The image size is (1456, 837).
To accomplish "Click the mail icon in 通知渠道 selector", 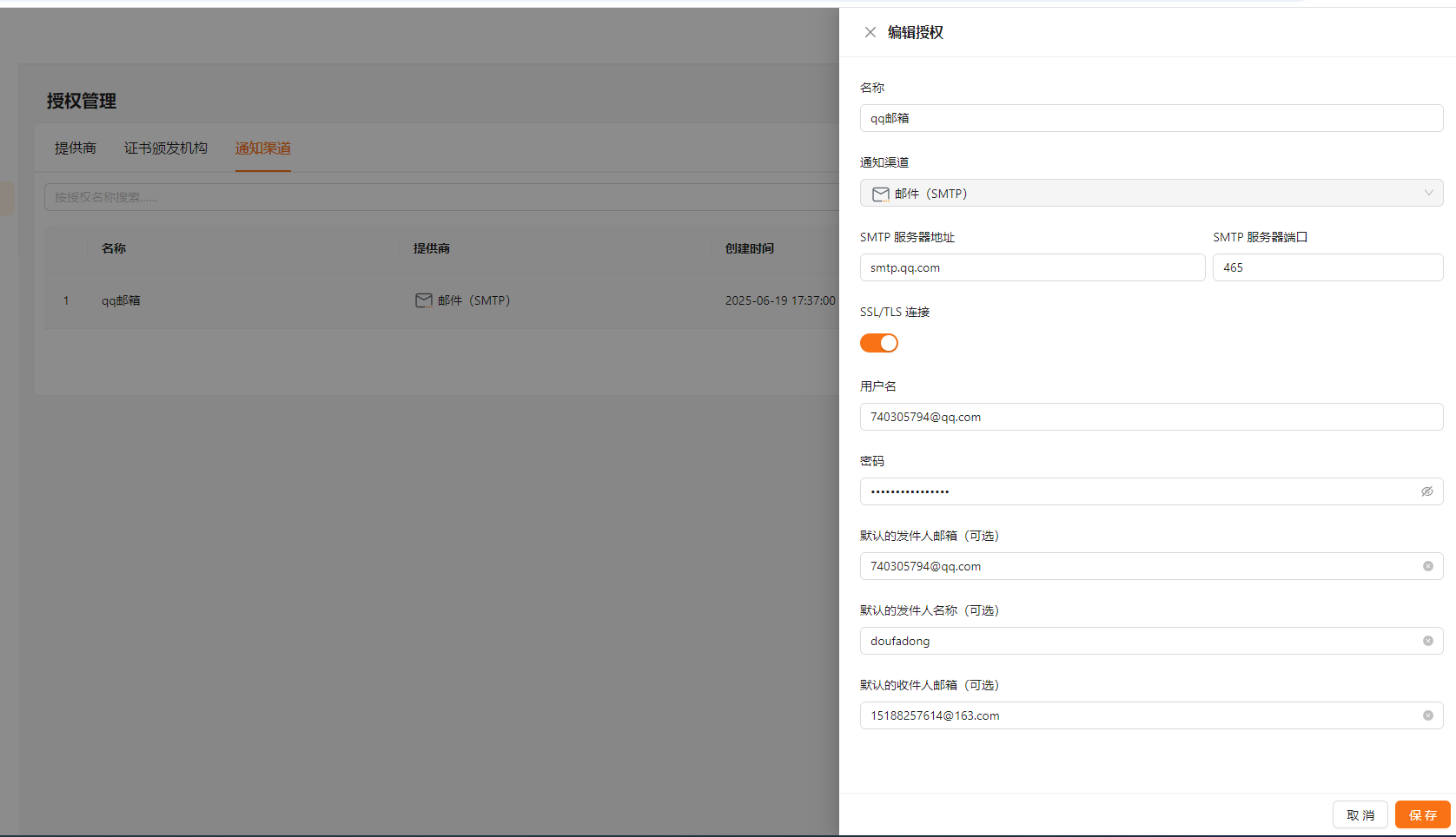I will 880,194.
